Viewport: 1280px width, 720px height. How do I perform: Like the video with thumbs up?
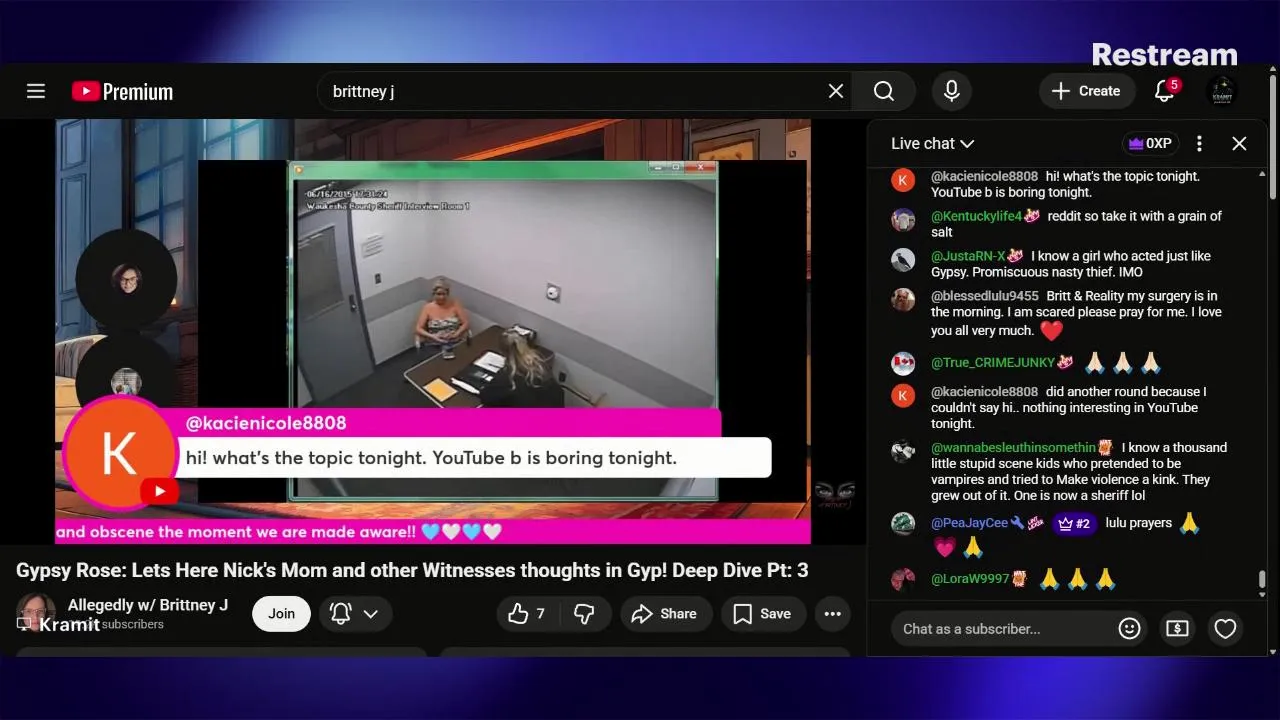pos(529,614)
